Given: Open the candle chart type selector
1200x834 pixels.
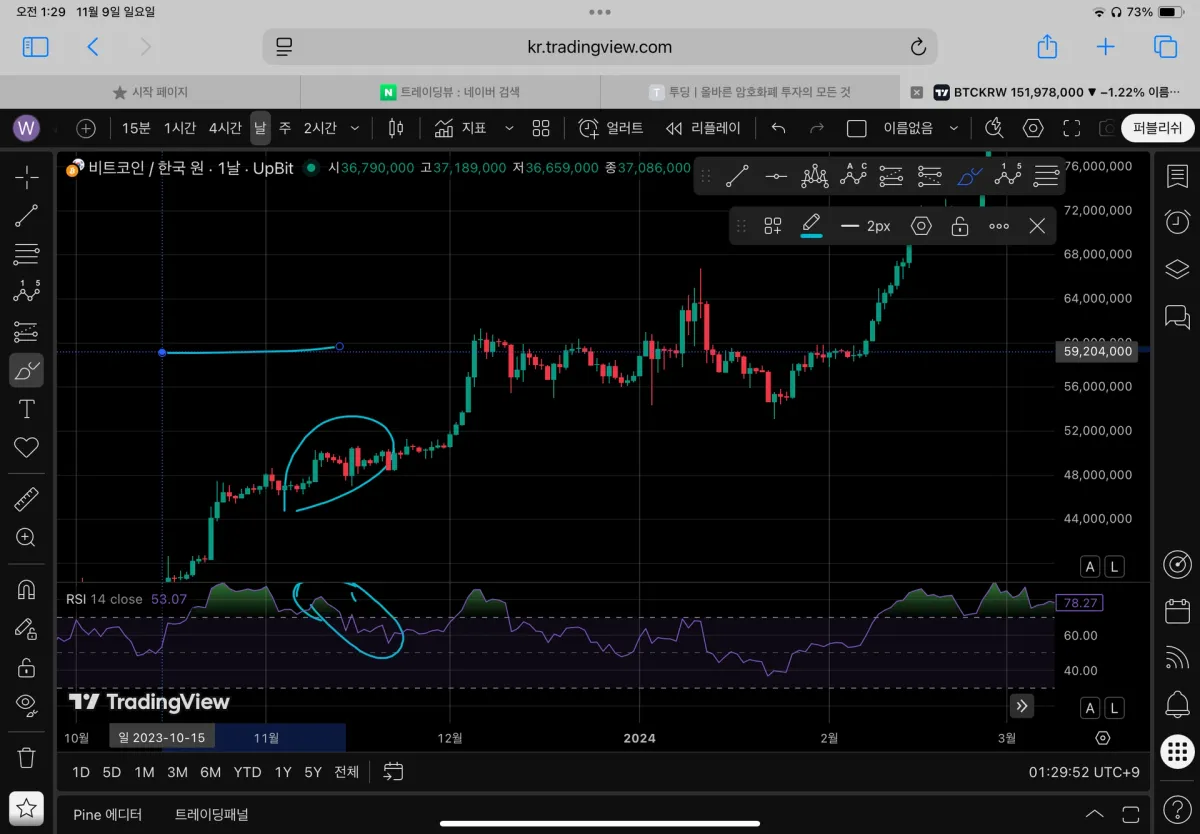Looking at the screenshot, I should pyautogui.click(x=396, y=128).
